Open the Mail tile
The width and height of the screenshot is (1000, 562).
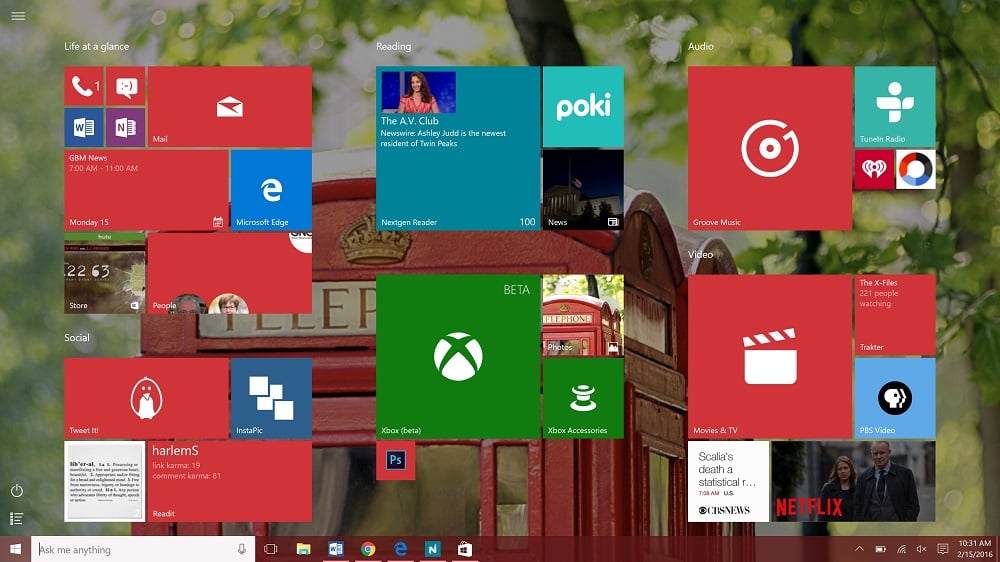click(x=230, y=107)
